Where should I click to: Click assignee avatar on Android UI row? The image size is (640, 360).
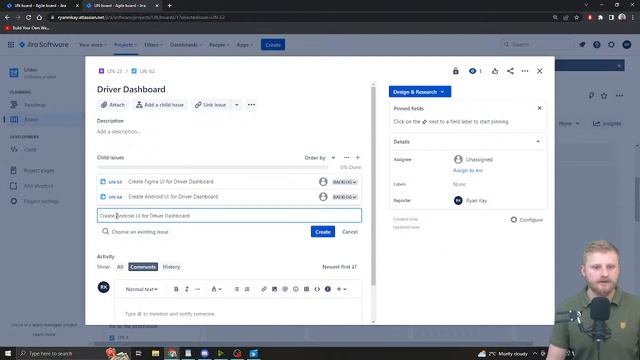[x=323, y=197]
